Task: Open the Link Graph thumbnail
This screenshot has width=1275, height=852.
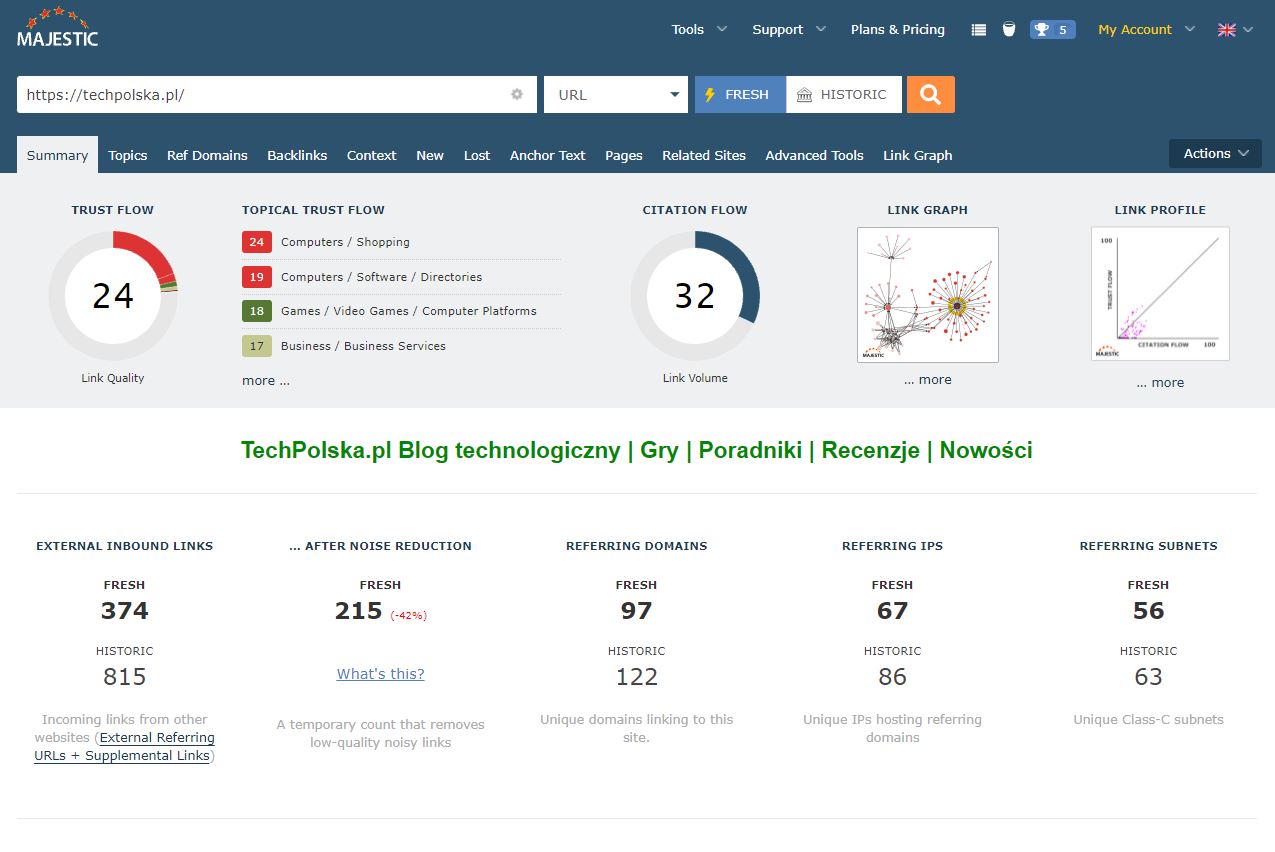Action: (x=927, y=295)
